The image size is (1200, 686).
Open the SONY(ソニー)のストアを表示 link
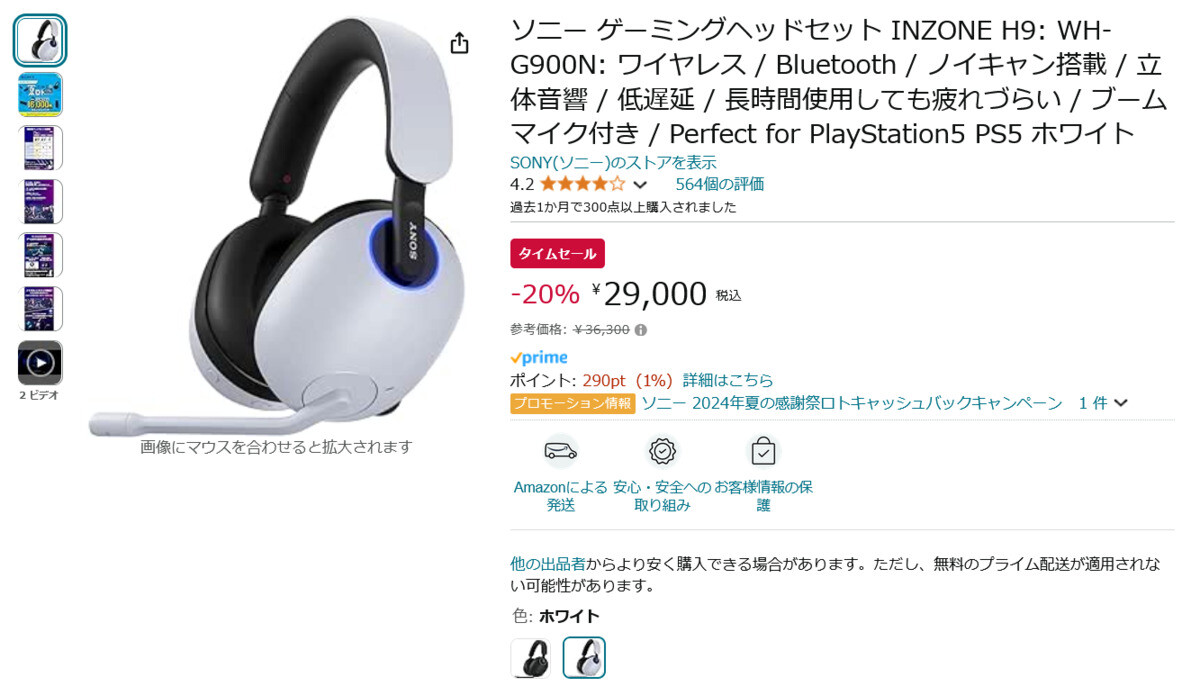pos(613,162)
